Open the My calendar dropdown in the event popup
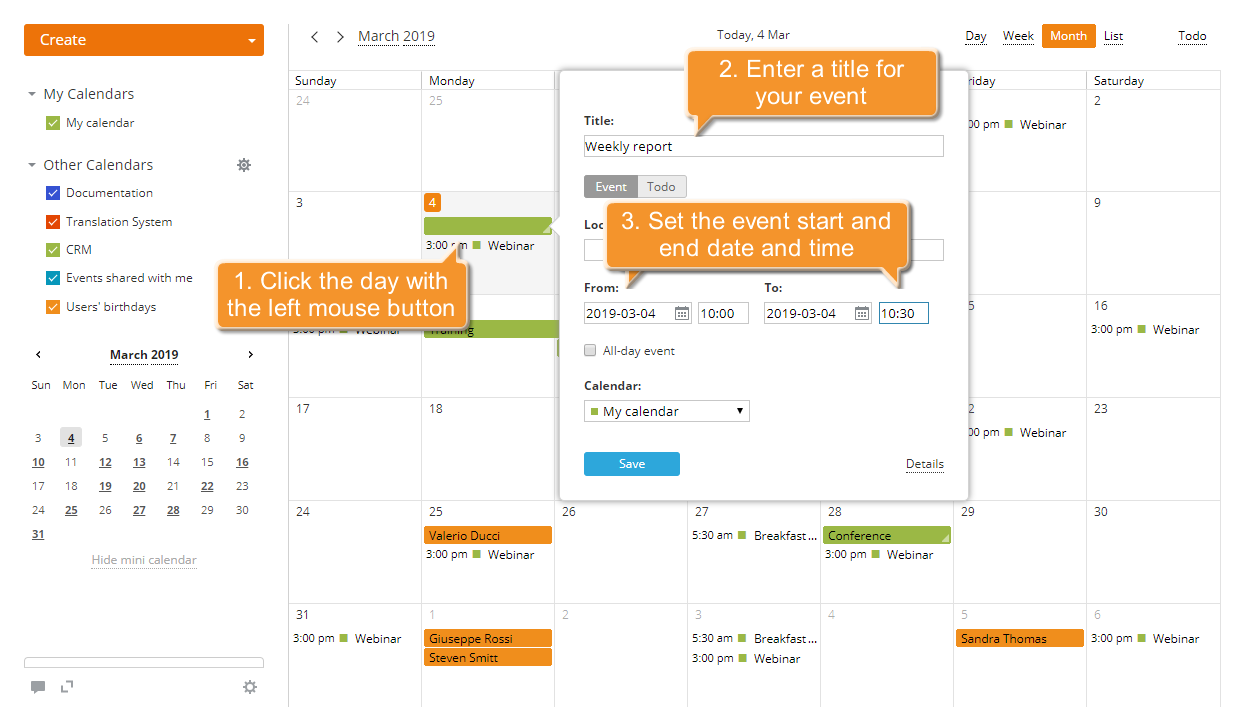 coord(666,410)
